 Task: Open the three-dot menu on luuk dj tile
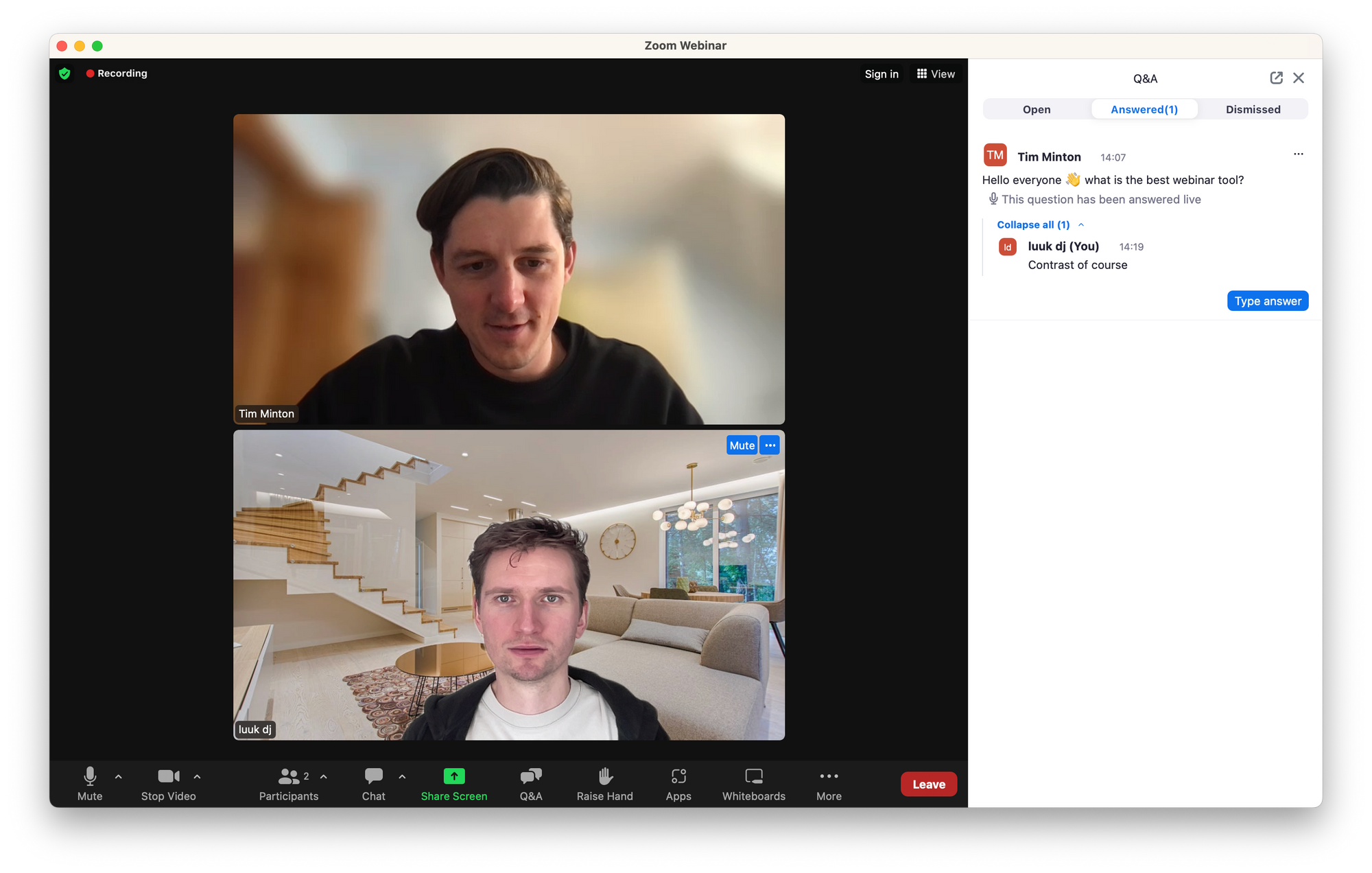click(770, 445)
